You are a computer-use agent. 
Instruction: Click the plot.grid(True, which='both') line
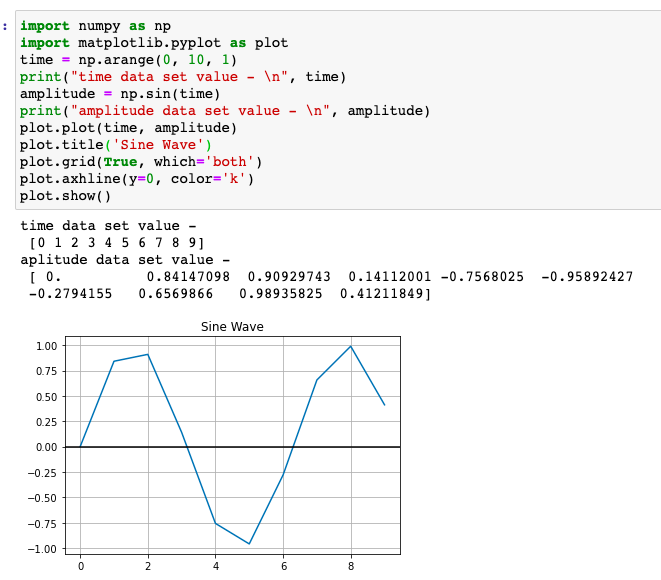(x=141, y=162)
